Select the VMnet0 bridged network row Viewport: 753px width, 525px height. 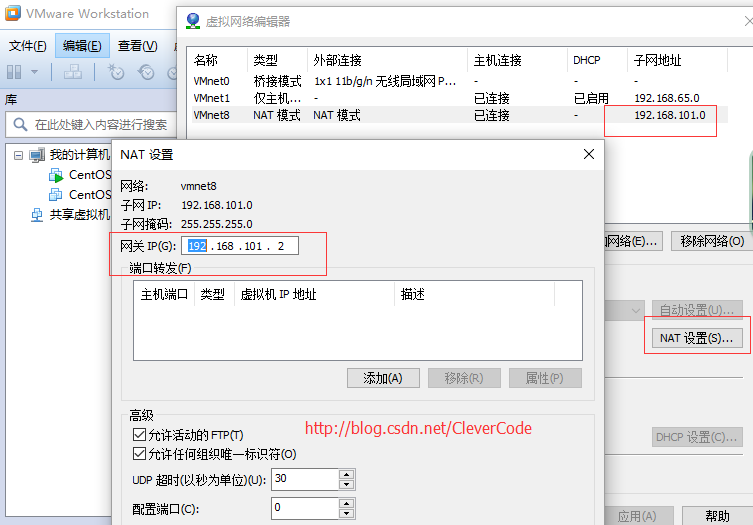click(x=460, y=81)
